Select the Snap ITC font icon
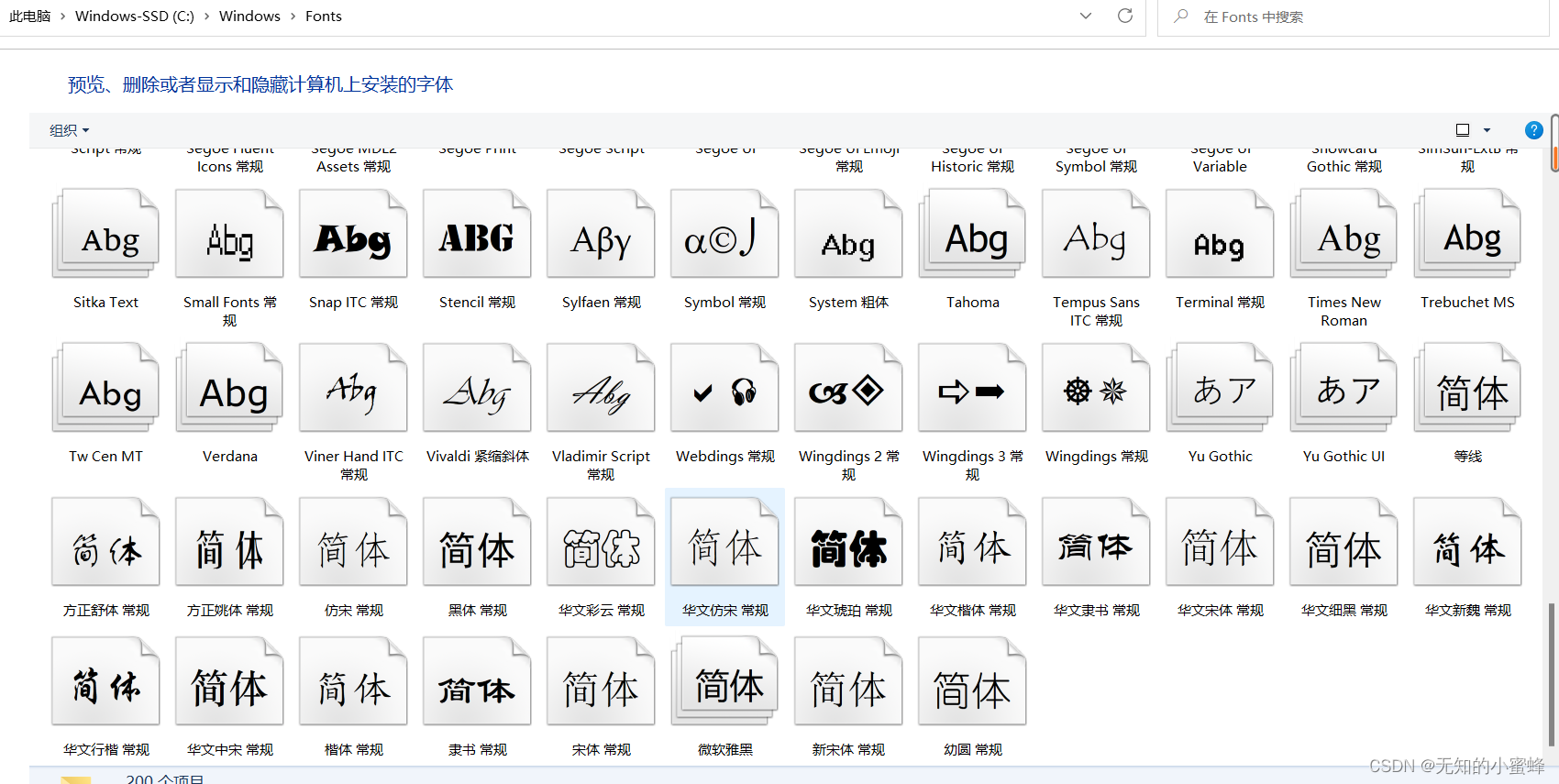Image resolution: width=1559 pixels, height=784 pixels. pyautogui.click(x=353, y=234)
